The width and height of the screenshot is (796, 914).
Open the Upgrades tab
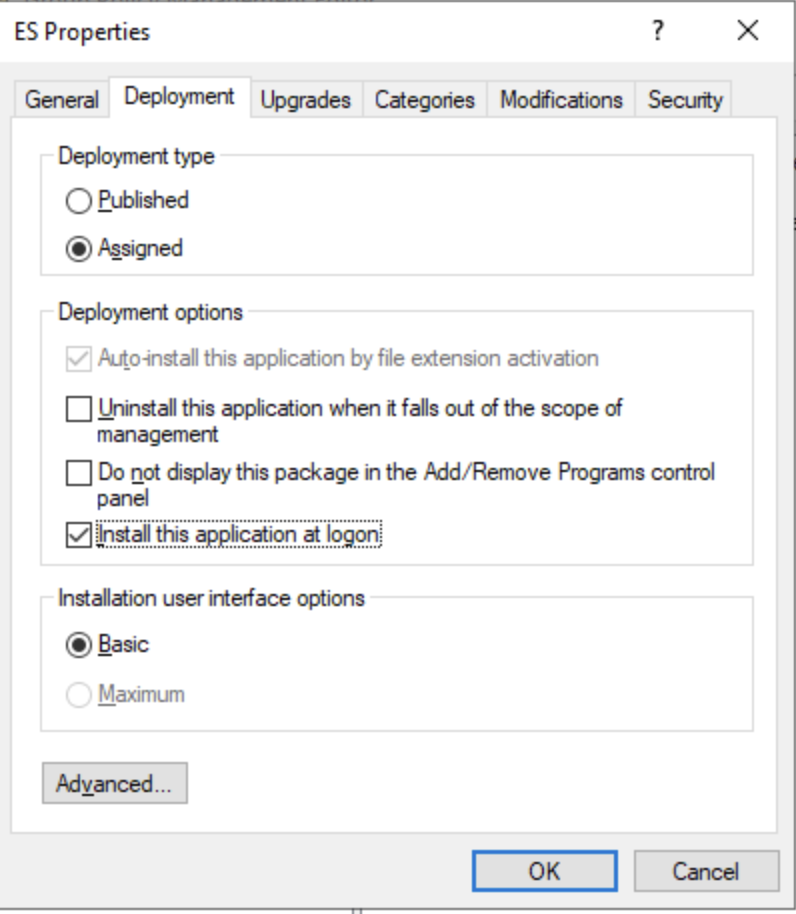click(x=305, y=100)
